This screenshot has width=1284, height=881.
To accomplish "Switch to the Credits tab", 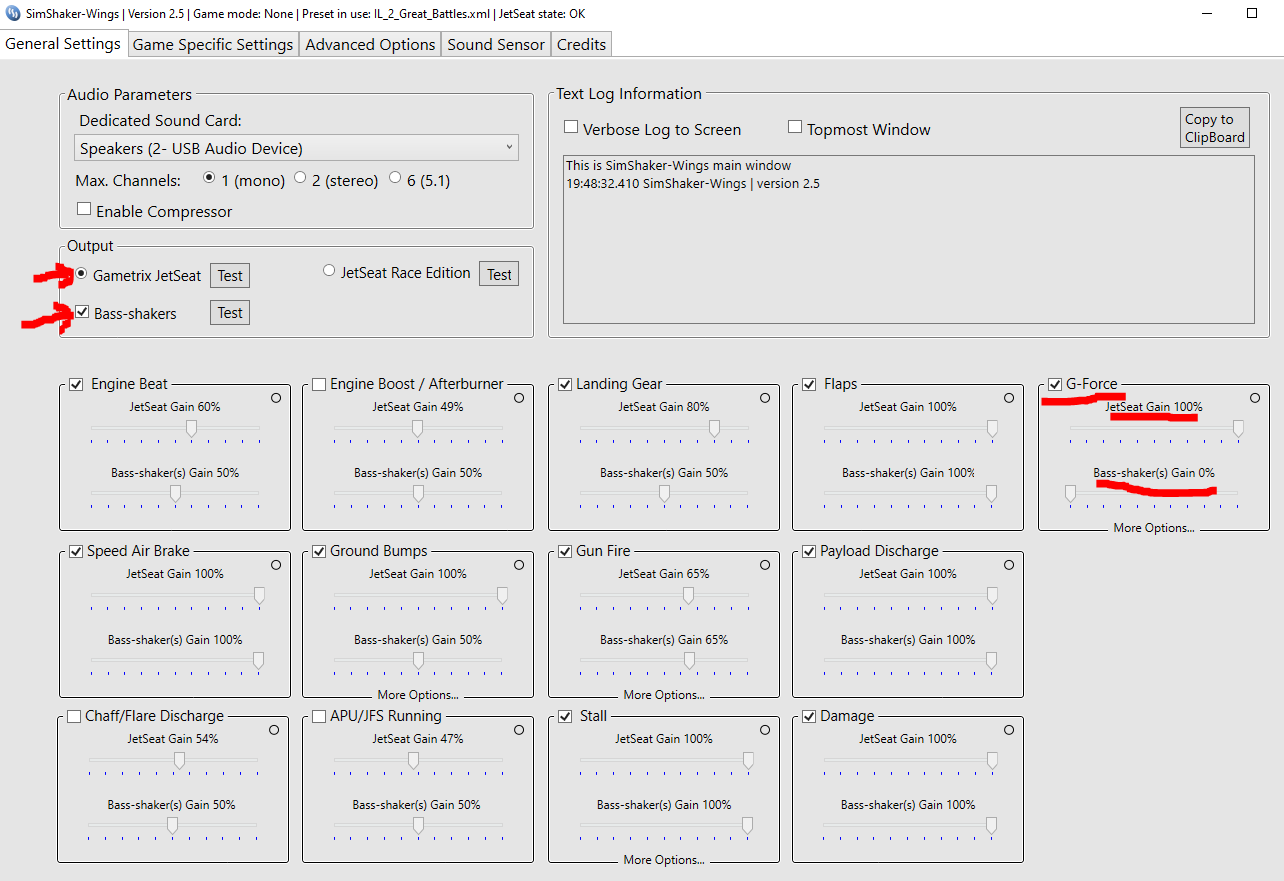I will (x=581, y=44).
